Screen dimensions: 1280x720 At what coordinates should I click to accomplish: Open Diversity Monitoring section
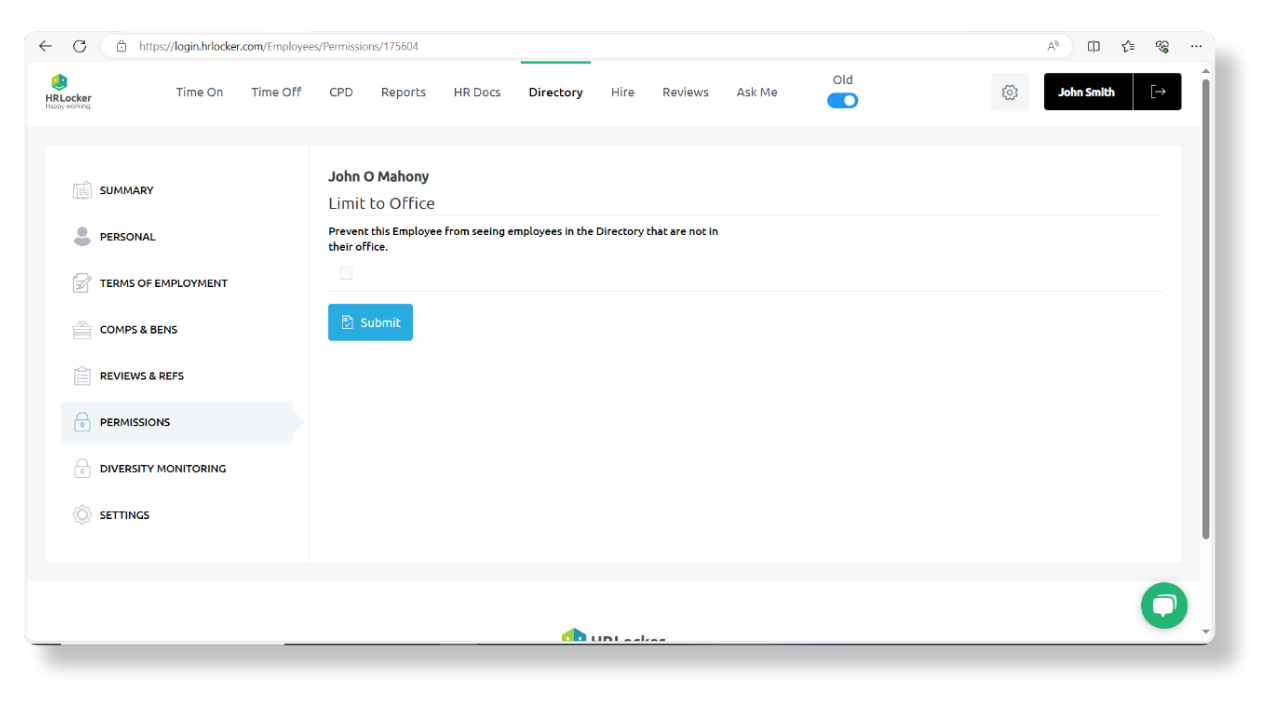(162, 468)
